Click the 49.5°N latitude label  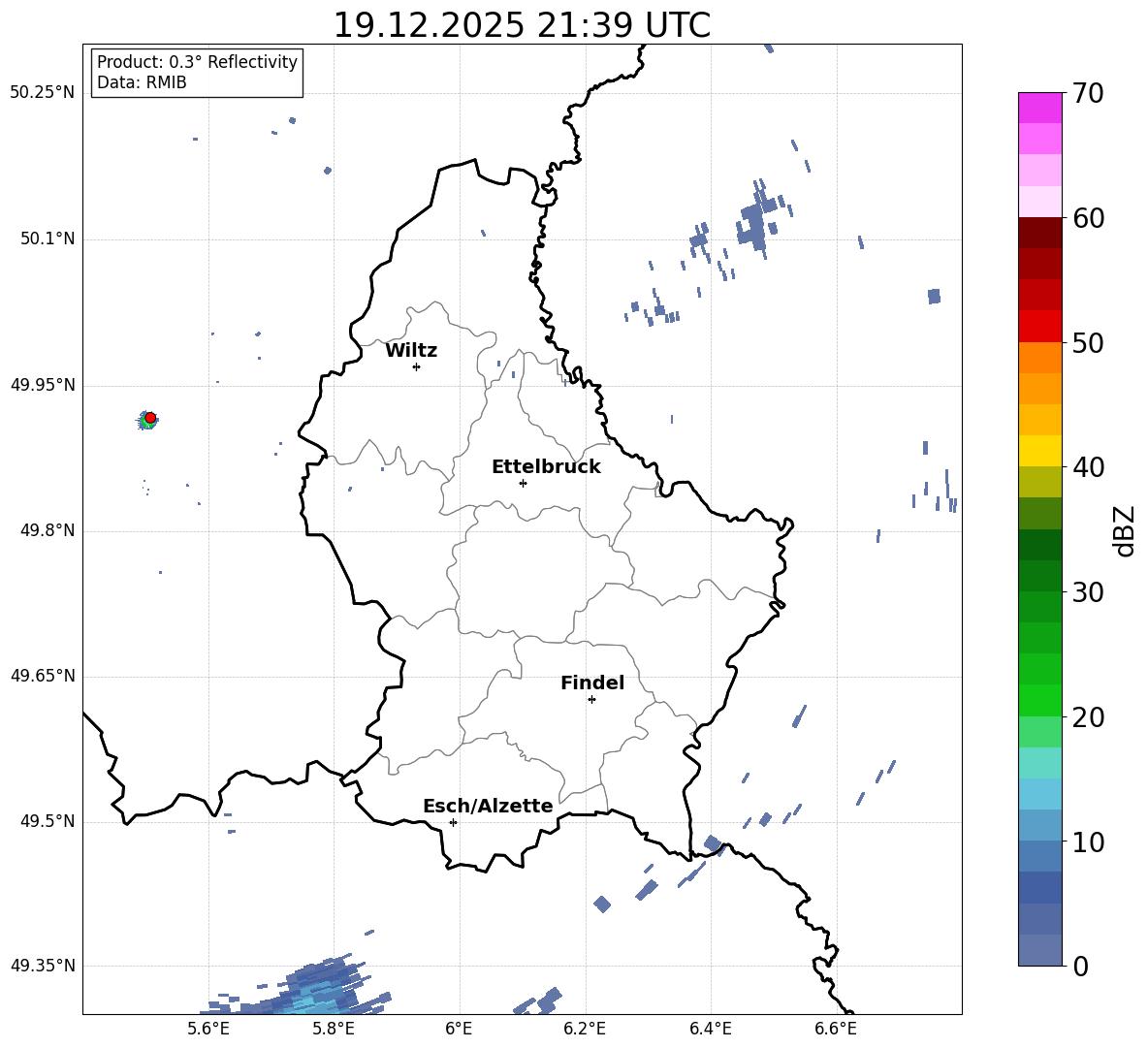[47, 821]
